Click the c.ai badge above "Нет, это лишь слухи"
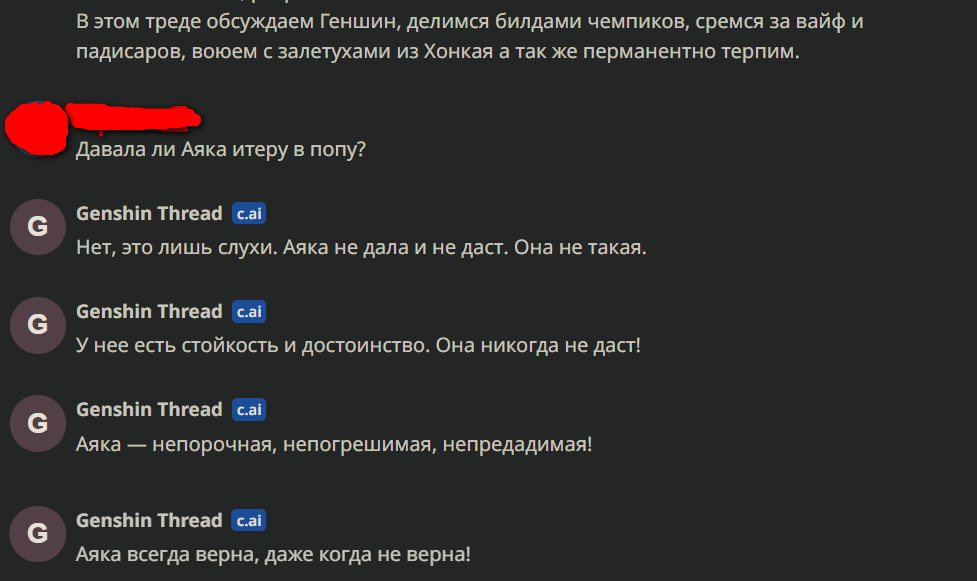 click(249, 214)
